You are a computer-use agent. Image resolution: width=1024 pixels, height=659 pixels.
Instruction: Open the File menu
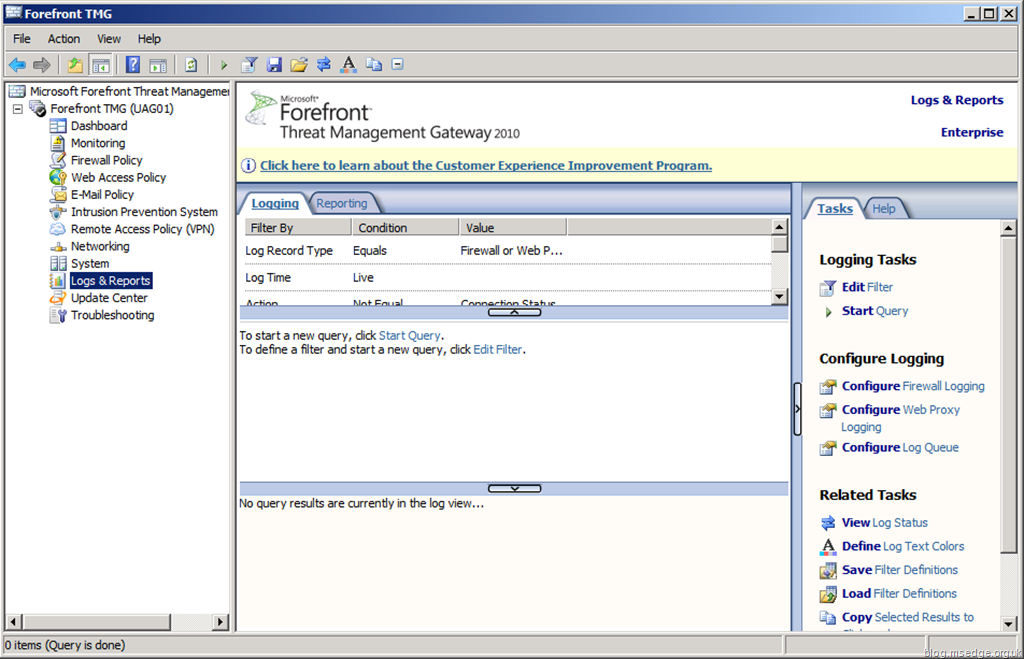22,39
